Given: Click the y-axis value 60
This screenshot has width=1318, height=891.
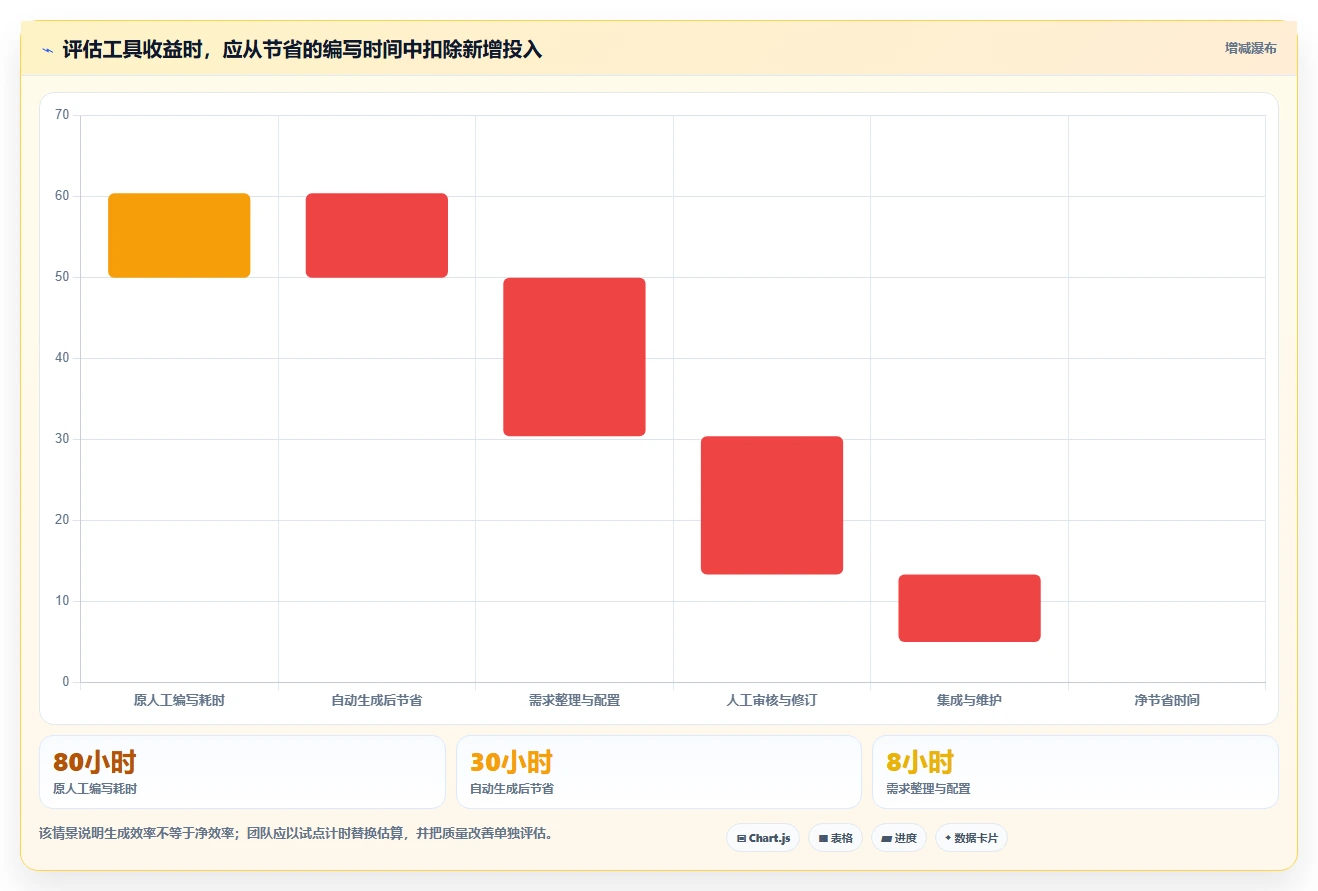Looking at the screenshot, I should [x=62, y=196].
